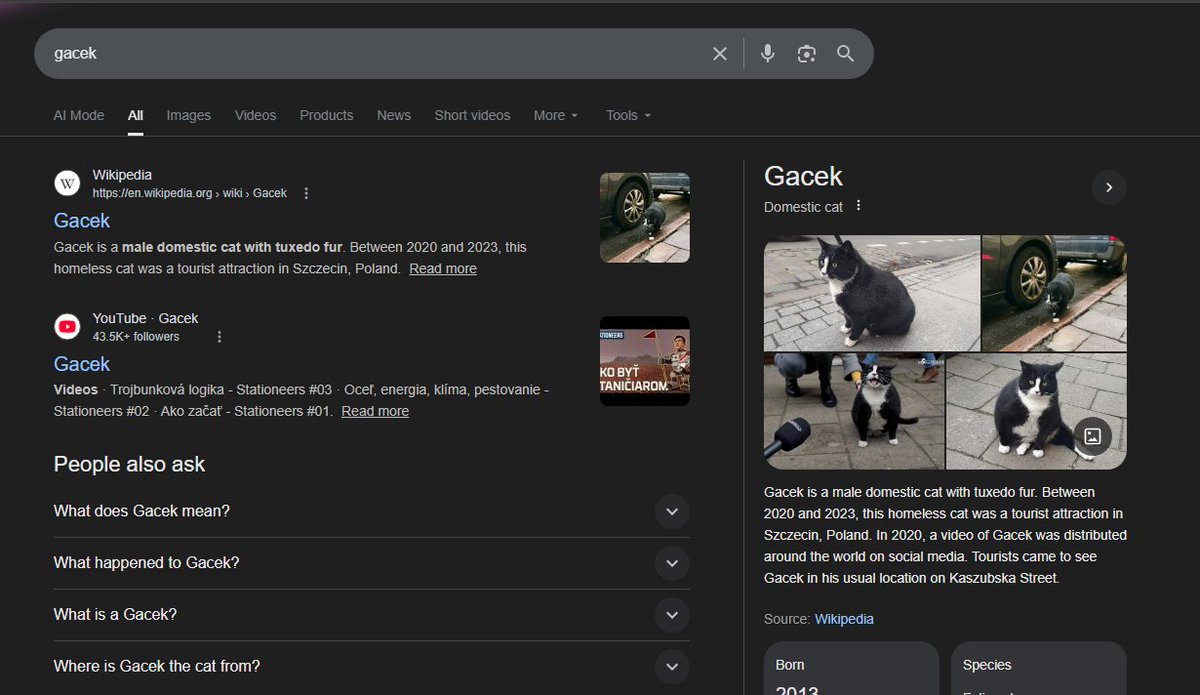
Task: Click Read more in Wikipedia snippet
Action: pyautogui.click(x=443, y=268)
